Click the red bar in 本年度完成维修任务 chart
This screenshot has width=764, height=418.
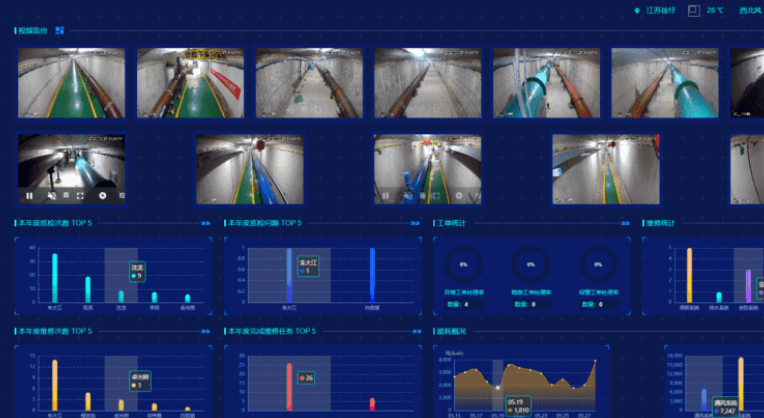coord(289,386)
